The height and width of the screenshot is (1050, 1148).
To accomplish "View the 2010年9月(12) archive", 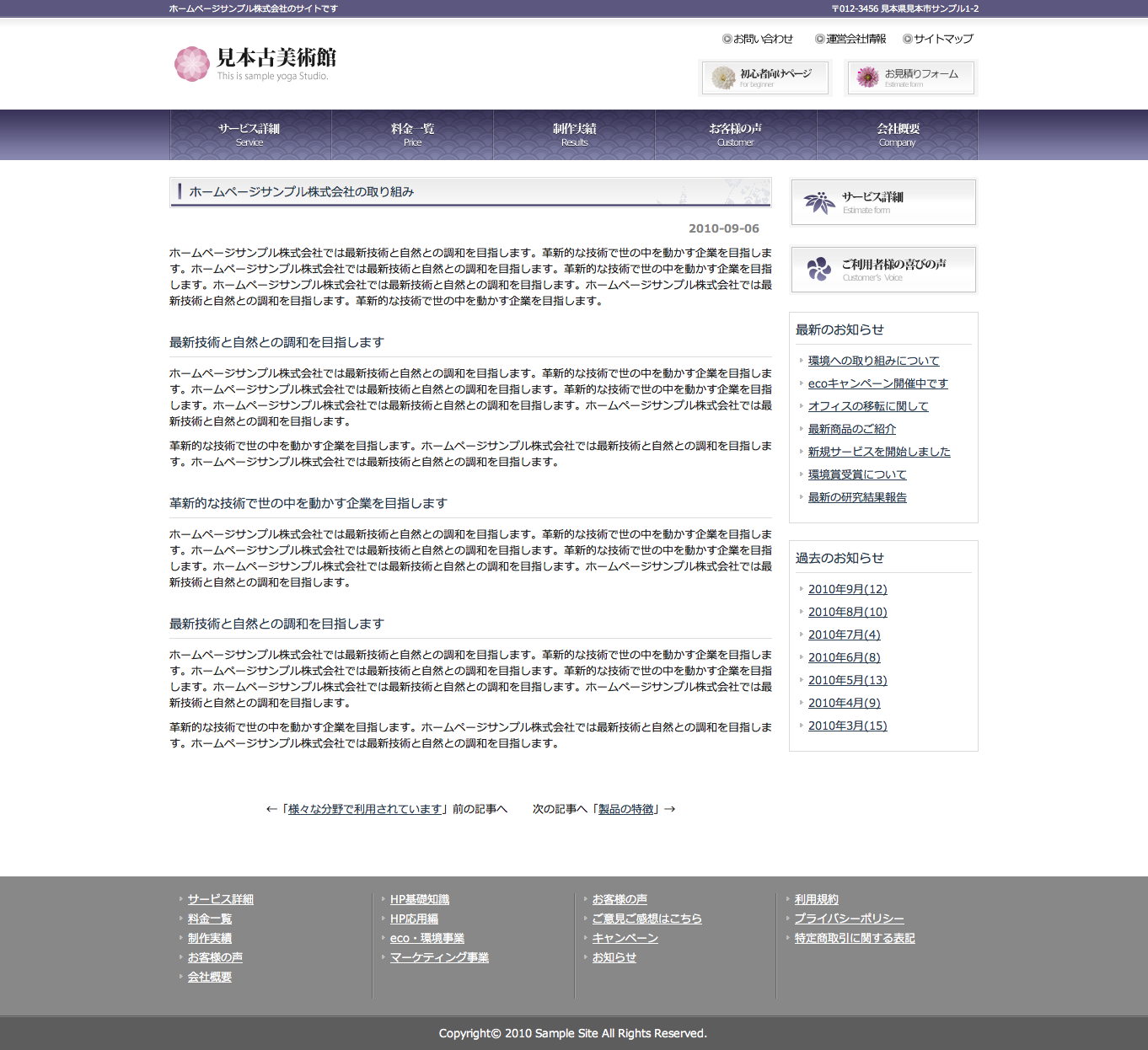I will [x=847, y=589].
